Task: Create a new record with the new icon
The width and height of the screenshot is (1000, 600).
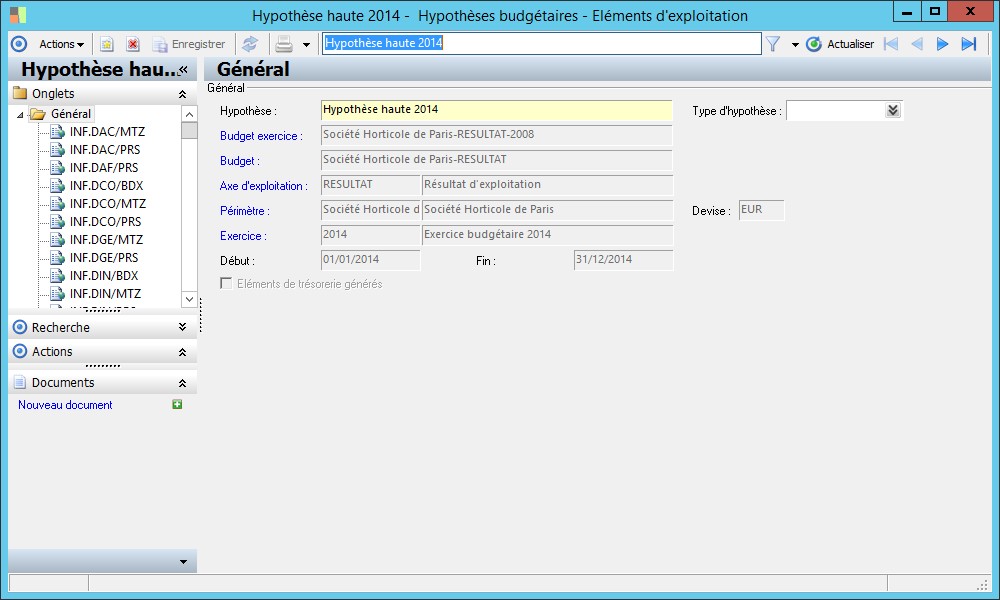Action: (x=107, y=44)
